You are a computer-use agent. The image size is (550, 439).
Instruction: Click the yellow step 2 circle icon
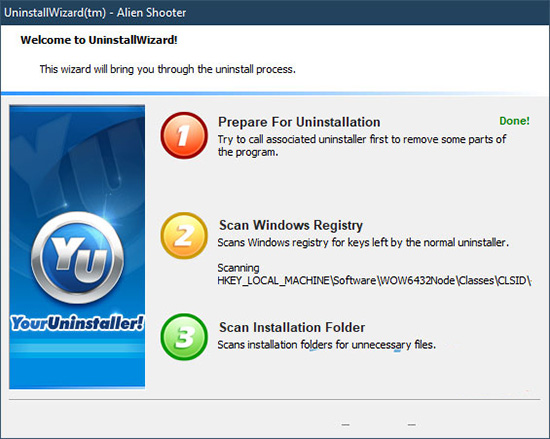point(184,236)
